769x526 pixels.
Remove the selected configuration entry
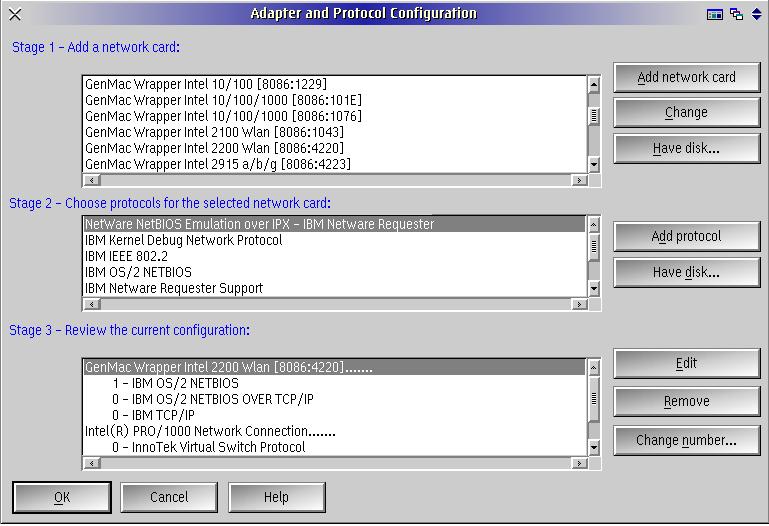[687, 401]
